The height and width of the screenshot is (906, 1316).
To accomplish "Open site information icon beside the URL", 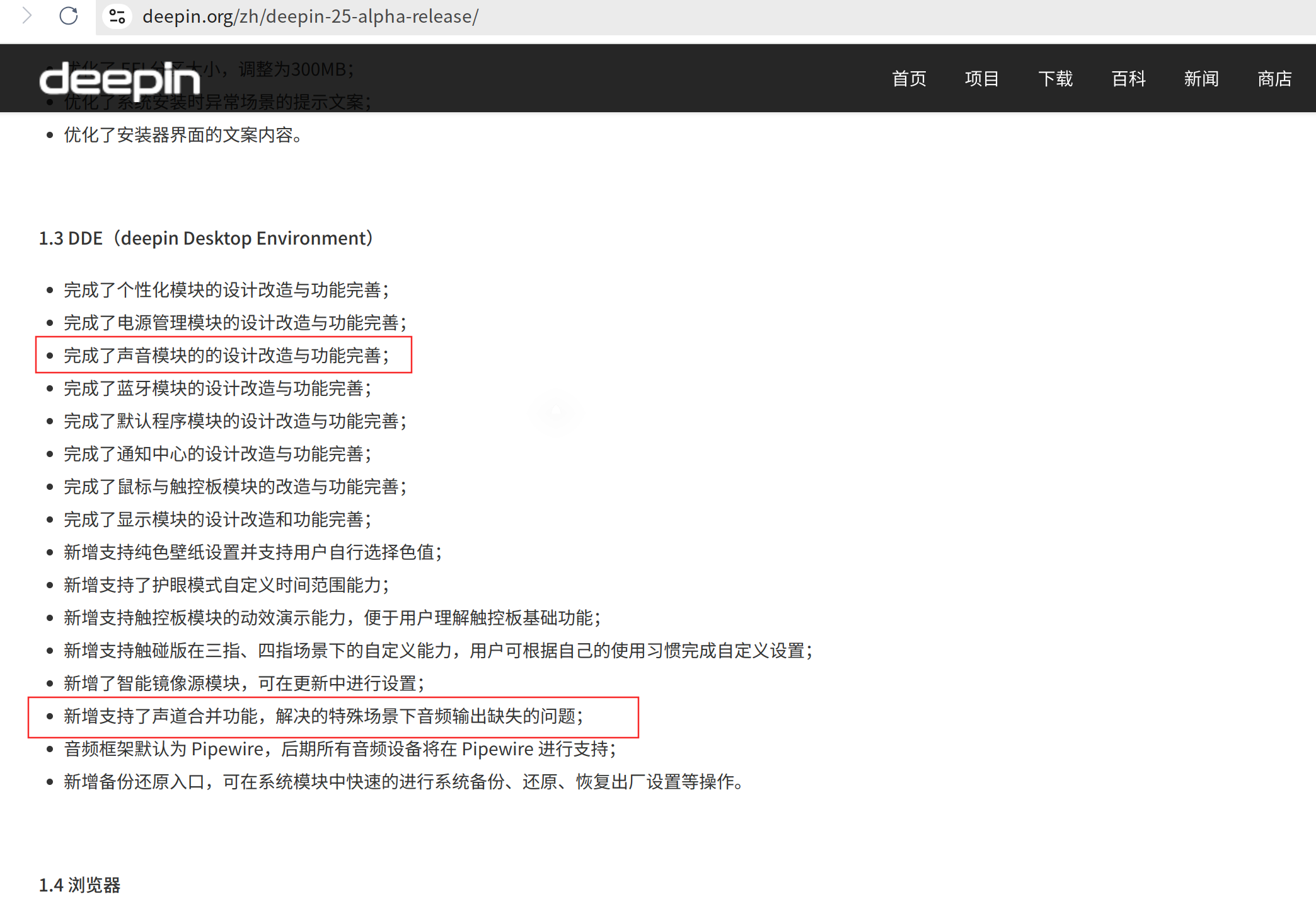I will coord(117,16).
